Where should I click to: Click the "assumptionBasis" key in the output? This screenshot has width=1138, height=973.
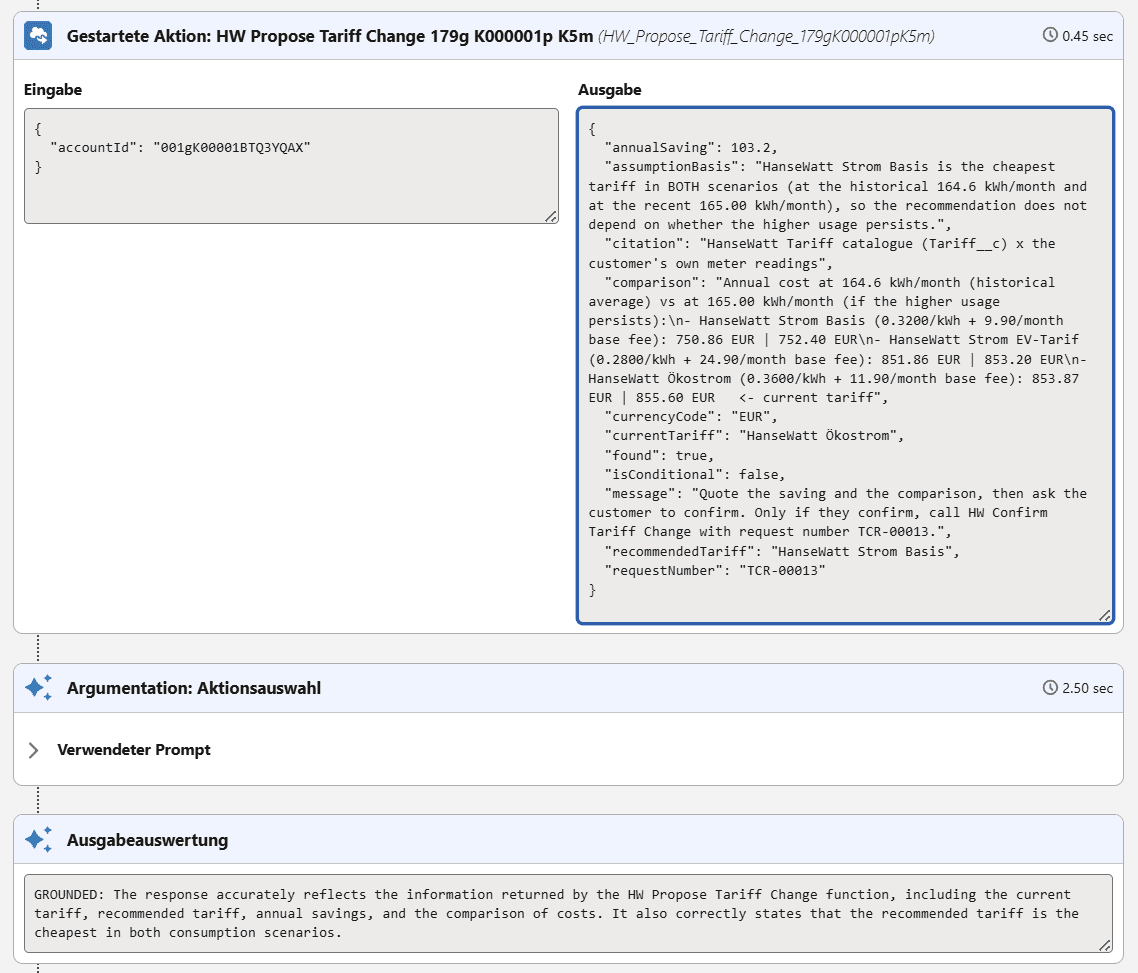click(671, 166)
